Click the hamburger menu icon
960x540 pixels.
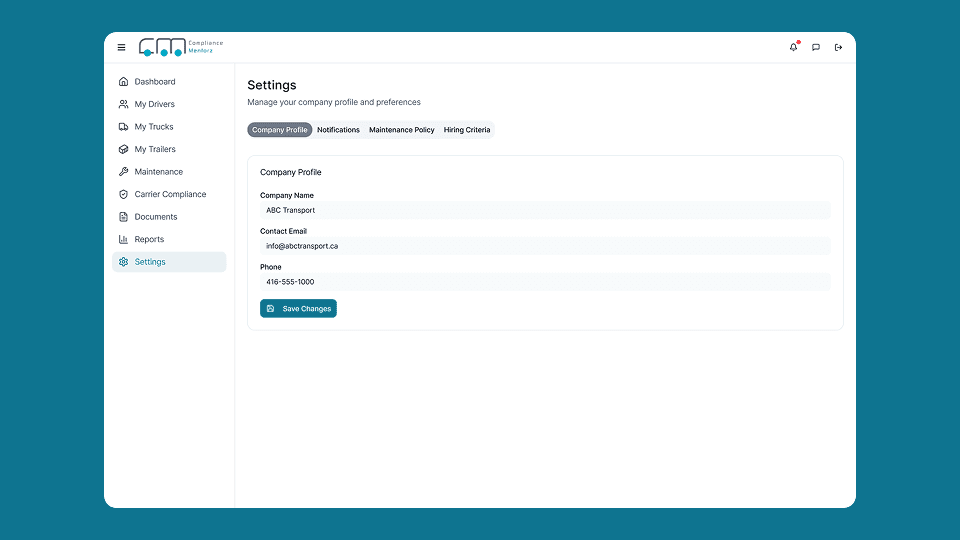click(122, 47)
